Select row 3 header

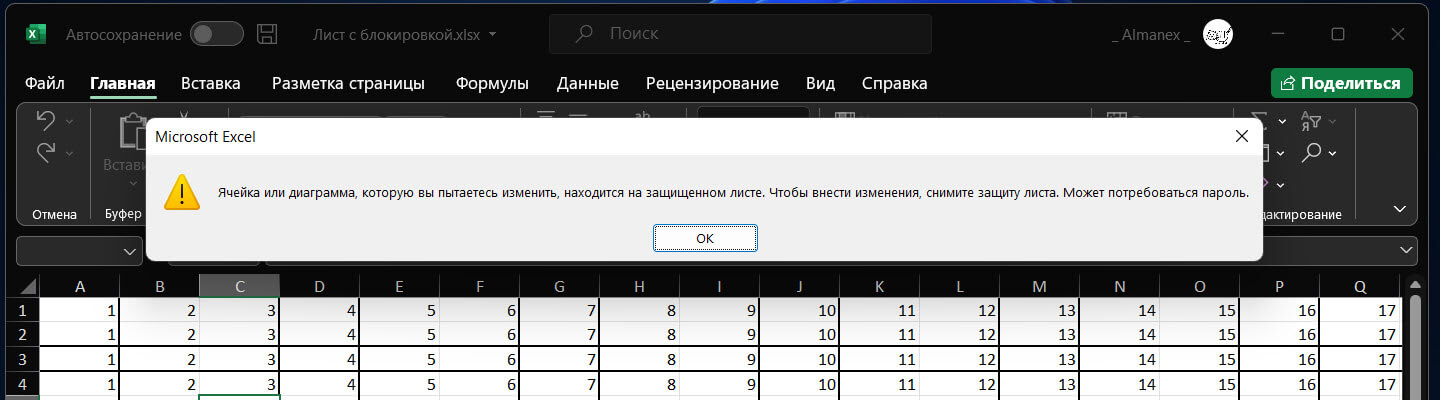(x=20, y=359)
